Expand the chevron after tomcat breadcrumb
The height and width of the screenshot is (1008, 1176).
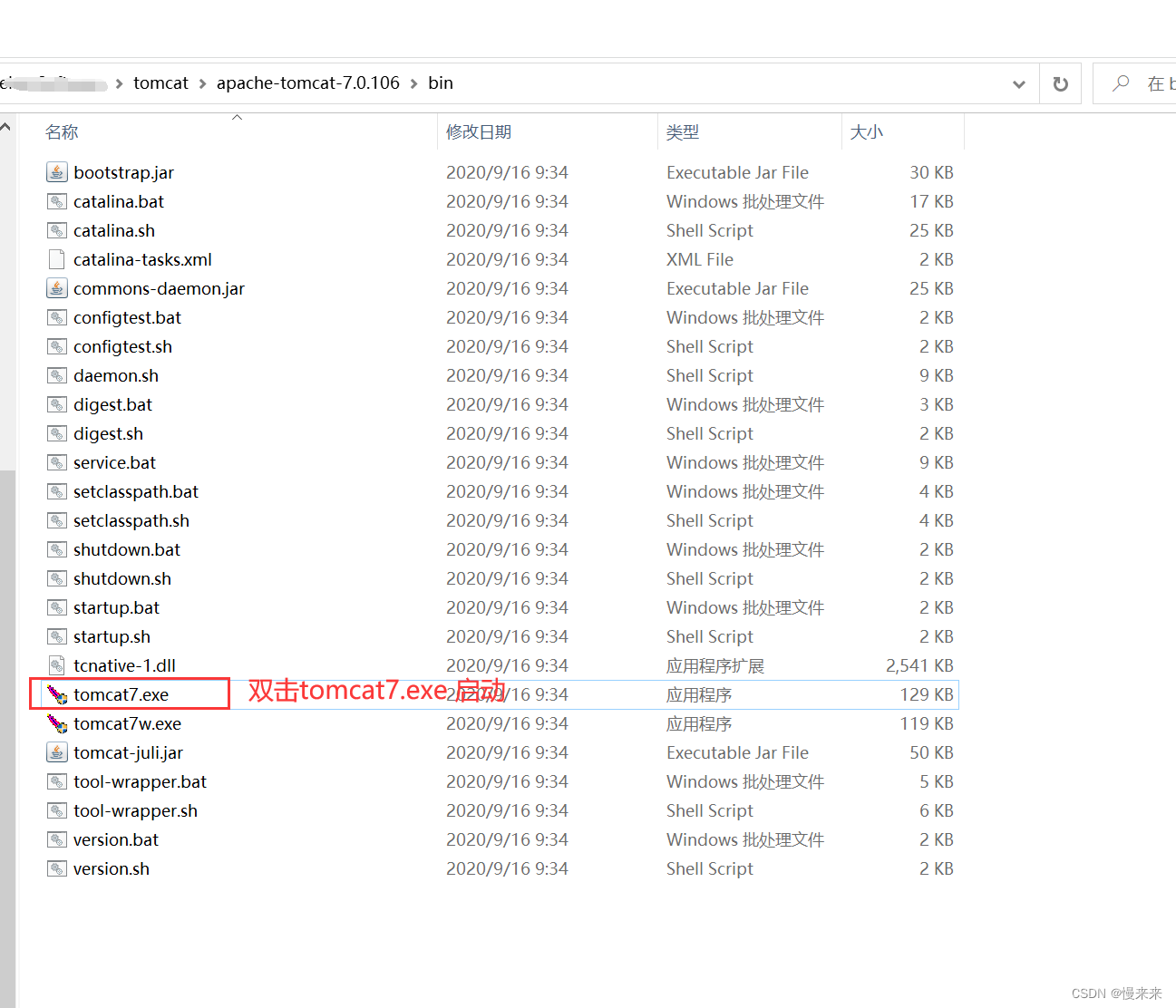click(202, 83)
